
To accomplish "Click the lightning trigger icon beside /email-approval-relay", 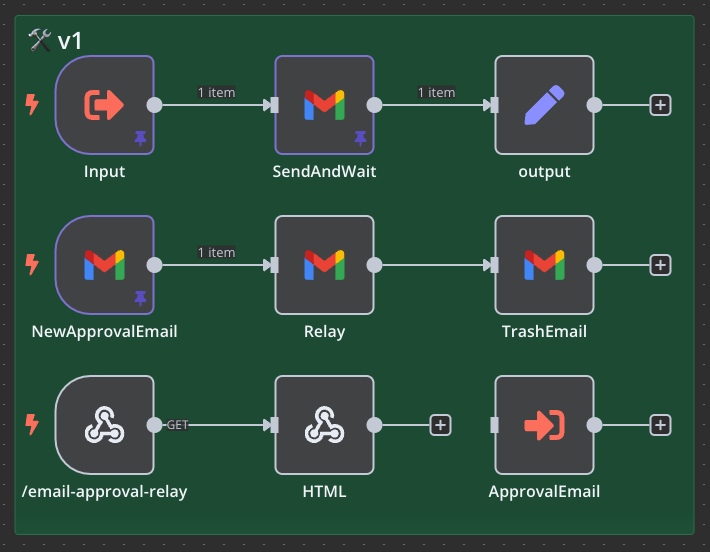I will tap(32, 424).
